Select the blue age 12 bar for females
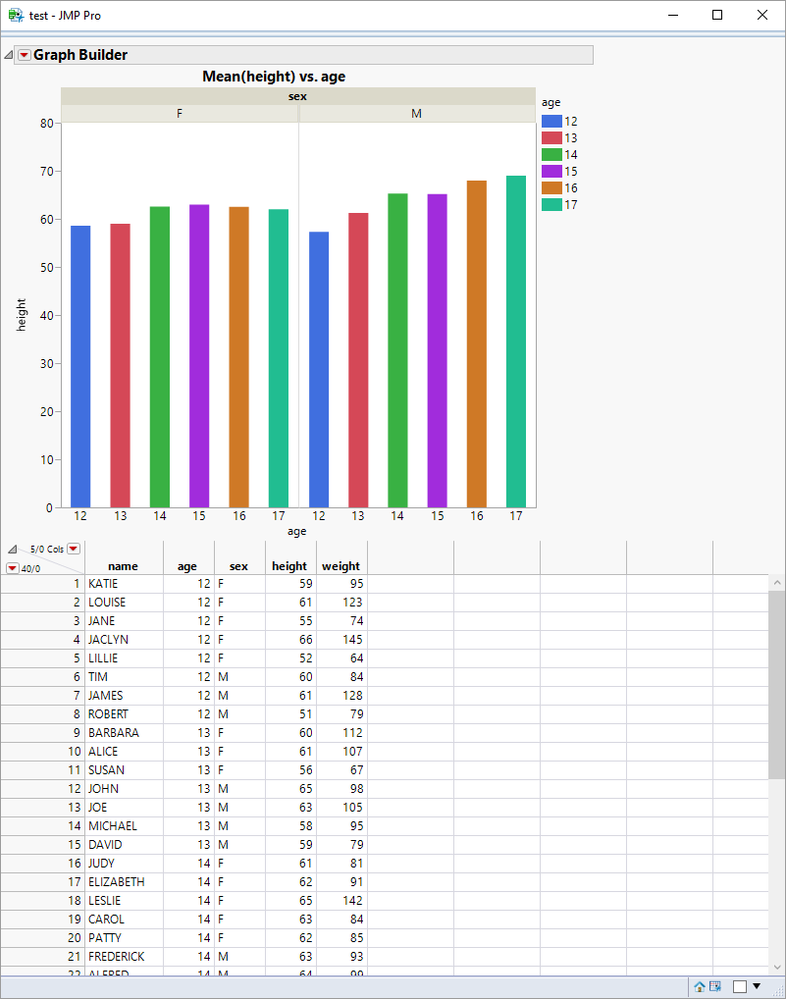The width and height of the screenshot is (786, 999). 80,367
